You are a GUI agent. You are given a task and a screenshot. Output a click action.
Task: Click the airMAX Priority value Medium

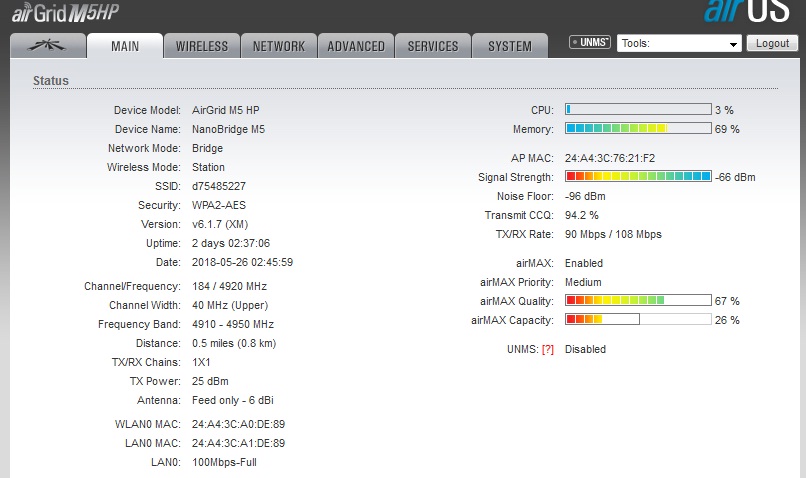(x=583, y=282)
